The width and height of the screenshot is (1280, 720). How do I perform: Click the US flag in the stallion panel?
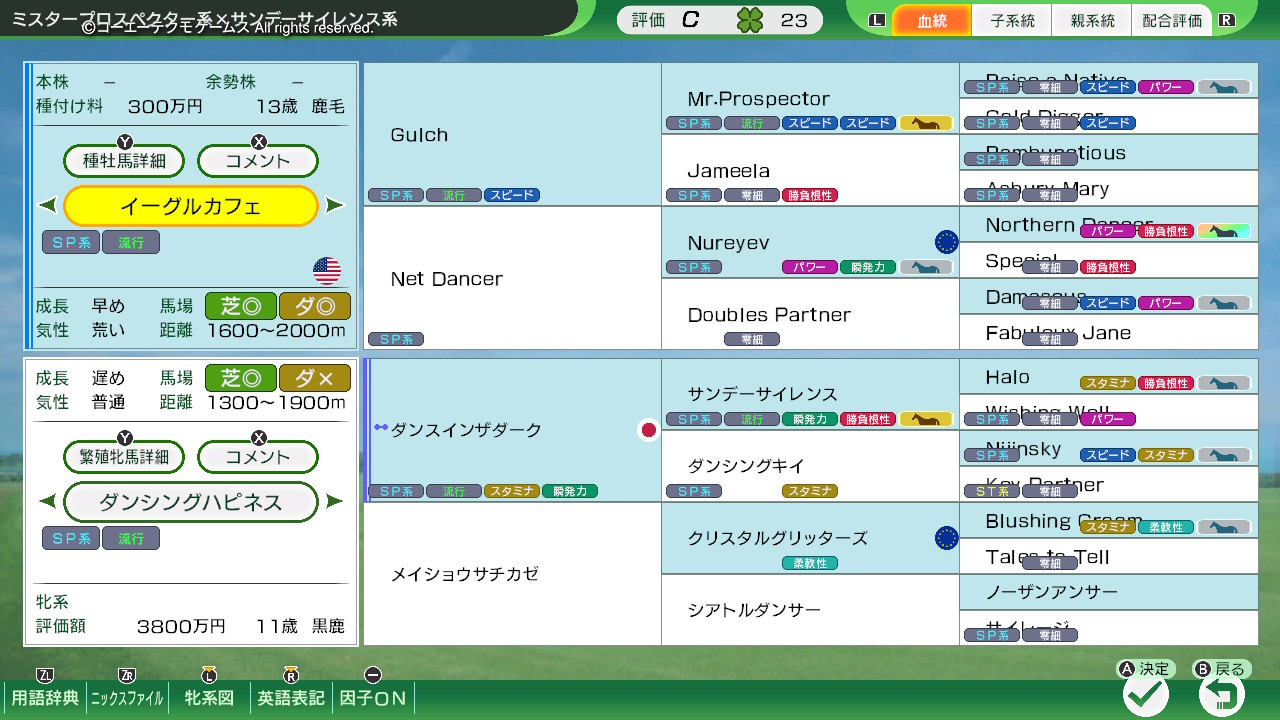point(327,271)
